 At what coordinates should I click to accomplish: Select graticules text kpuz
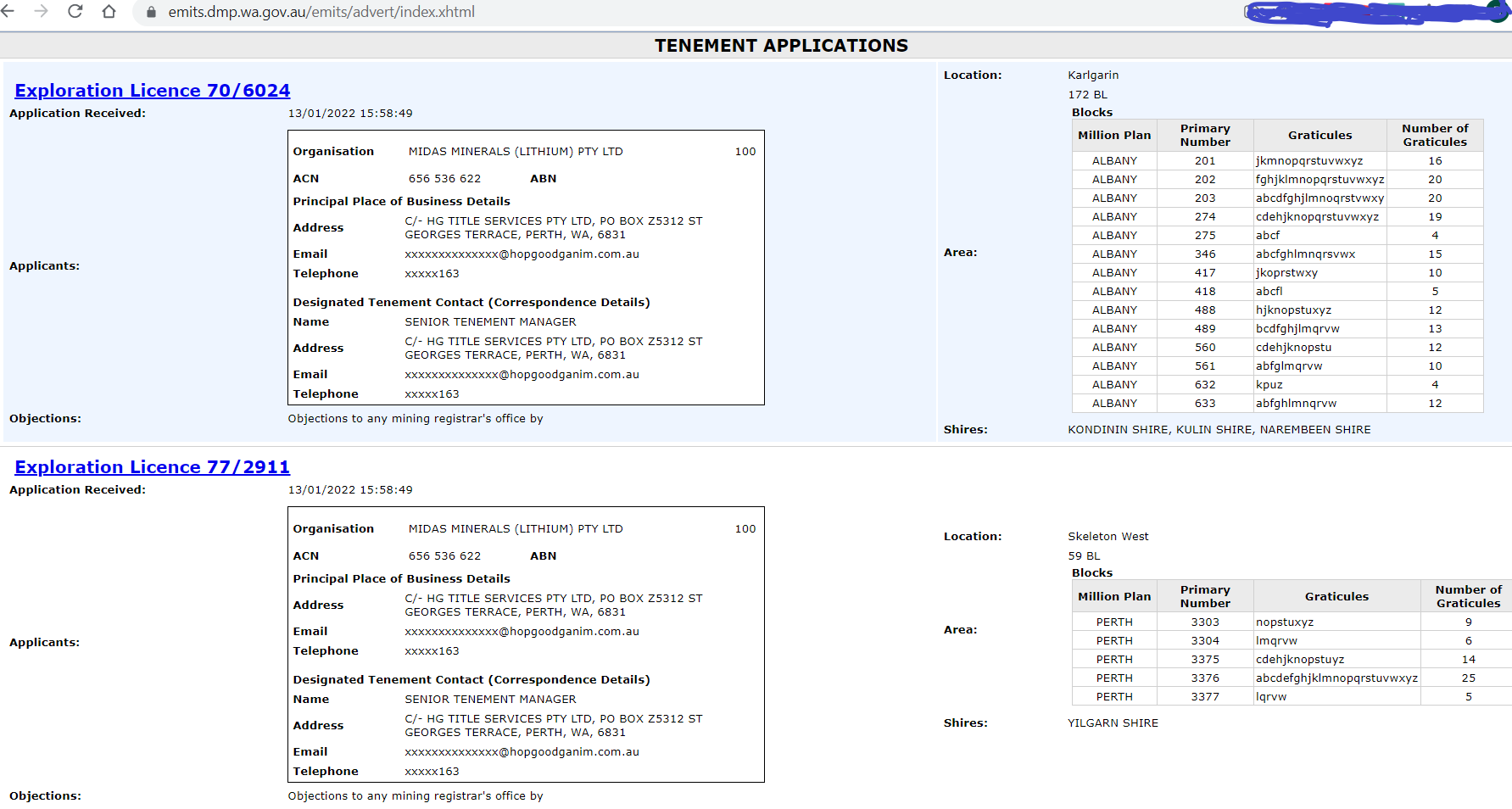tap(1269, 385)
